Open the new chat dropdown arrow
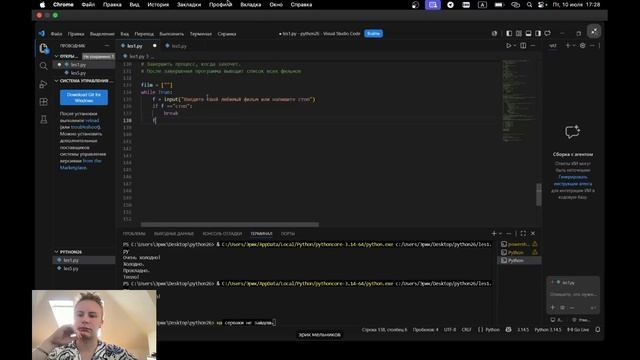Viewport: 640px width, 360px height. click(x=574, y=46)
